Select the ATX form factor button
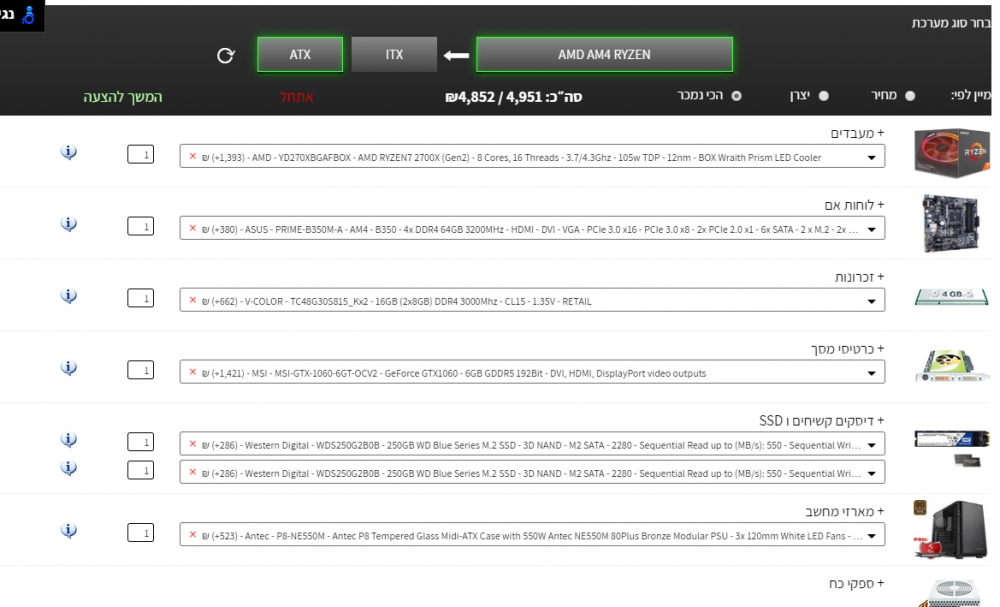1000x607 pixels. pos(300,55)
